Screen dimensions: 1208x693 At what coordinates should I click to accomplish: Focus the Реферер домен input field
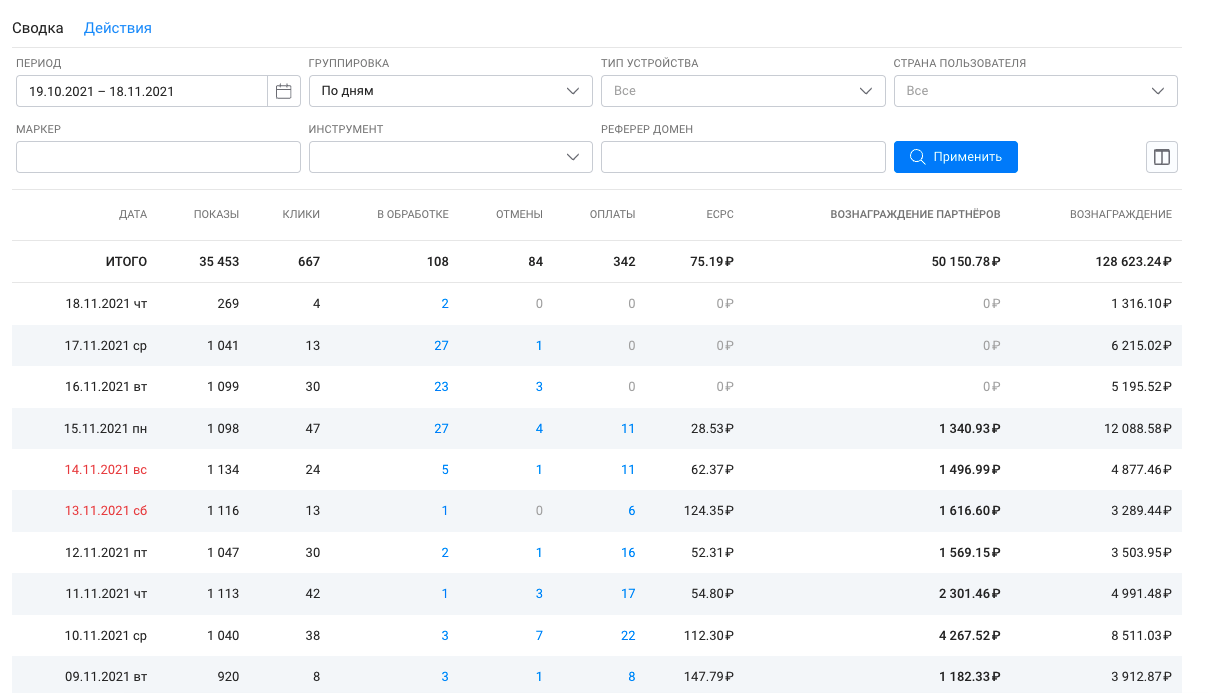[x=743, y=157]
